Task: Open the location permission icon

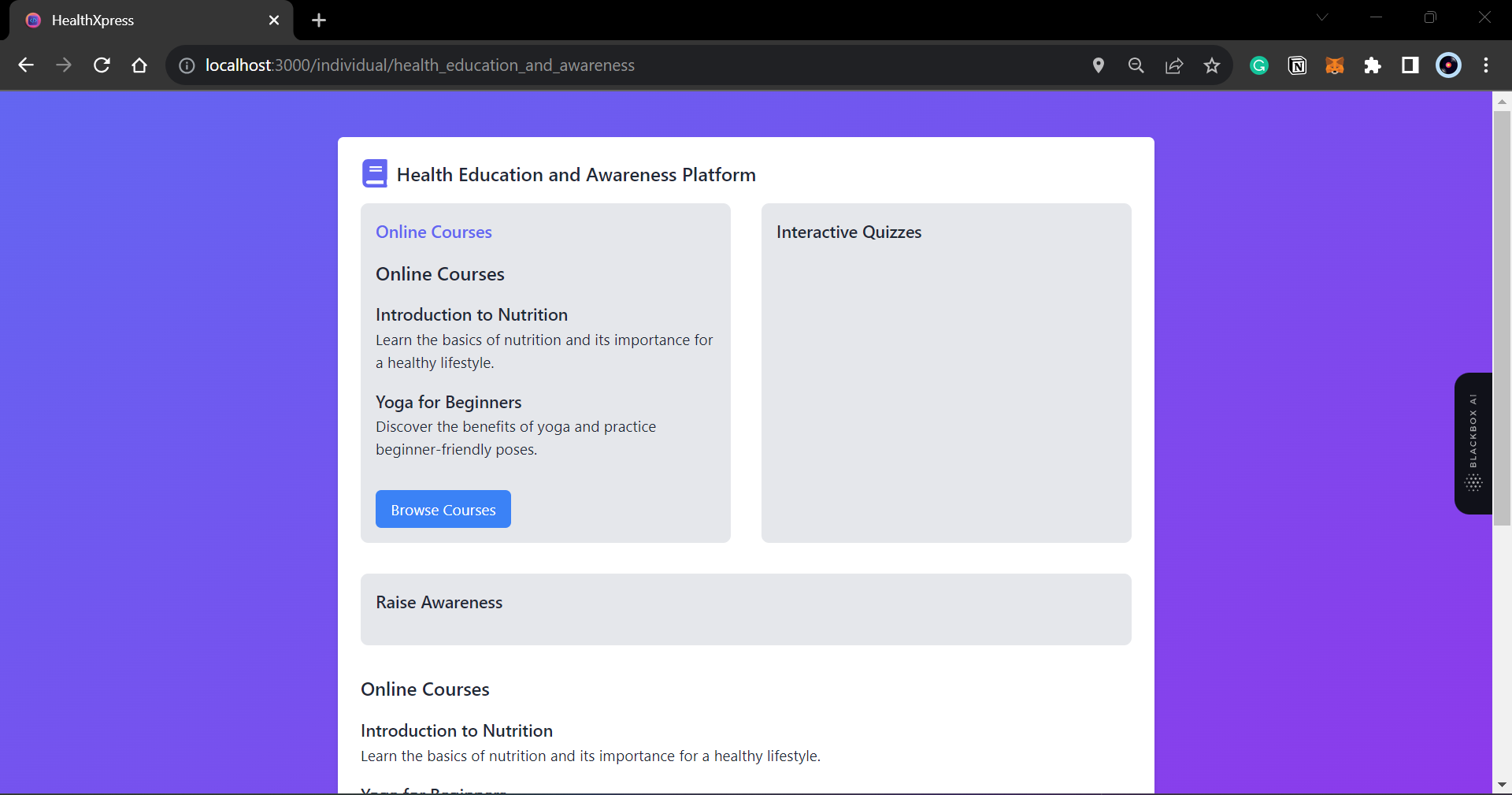Action: point(1099,65)
